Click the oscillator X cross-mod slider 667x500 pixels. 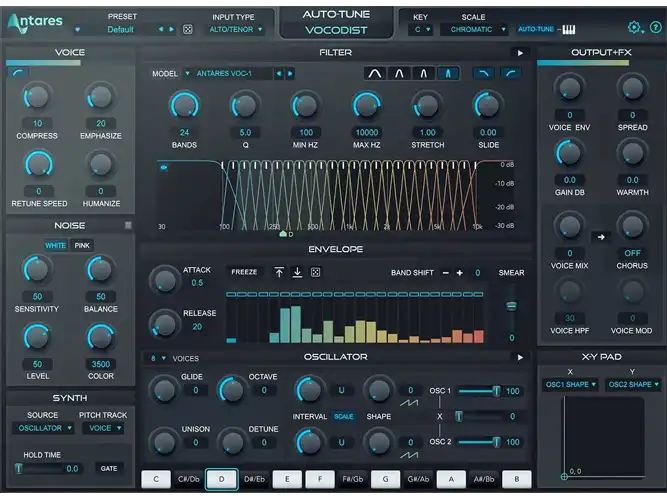pyautogui.click(x=479, y=416)
